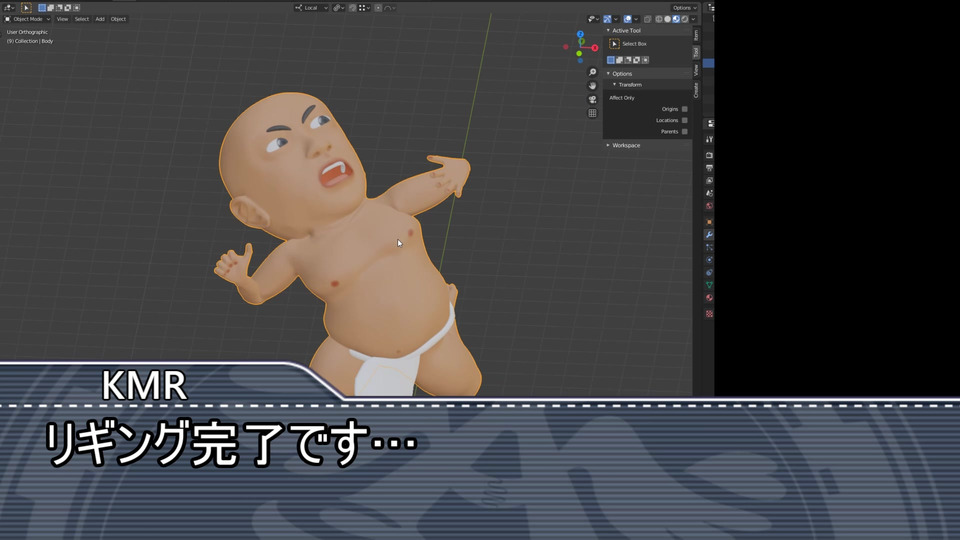Open the Object menu
The width and height of the screenshot is (960, 540).
(x=118, y=19)
